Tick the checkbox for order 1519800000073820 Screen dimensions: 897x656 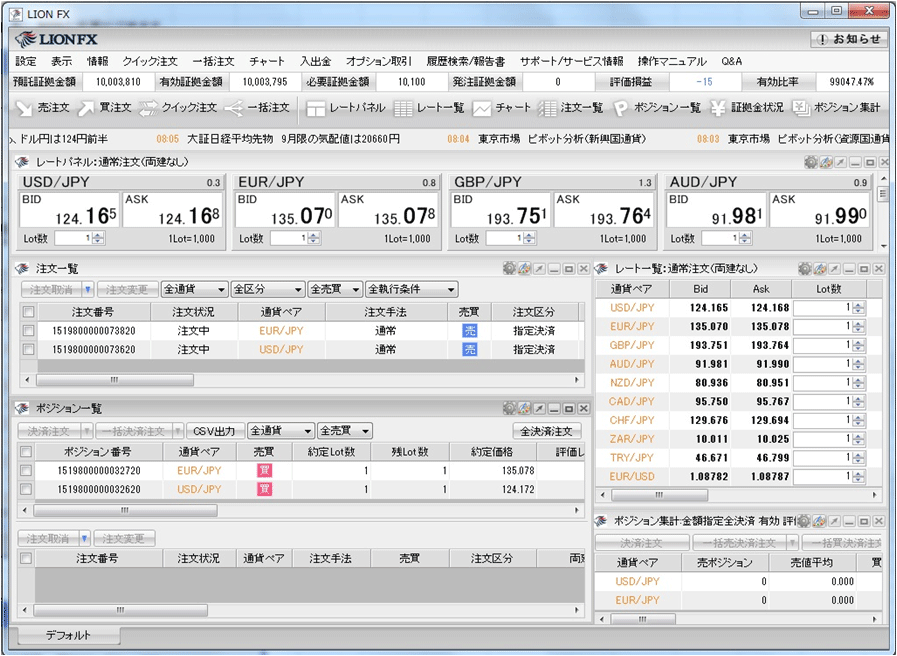click(x=28, y=331)
